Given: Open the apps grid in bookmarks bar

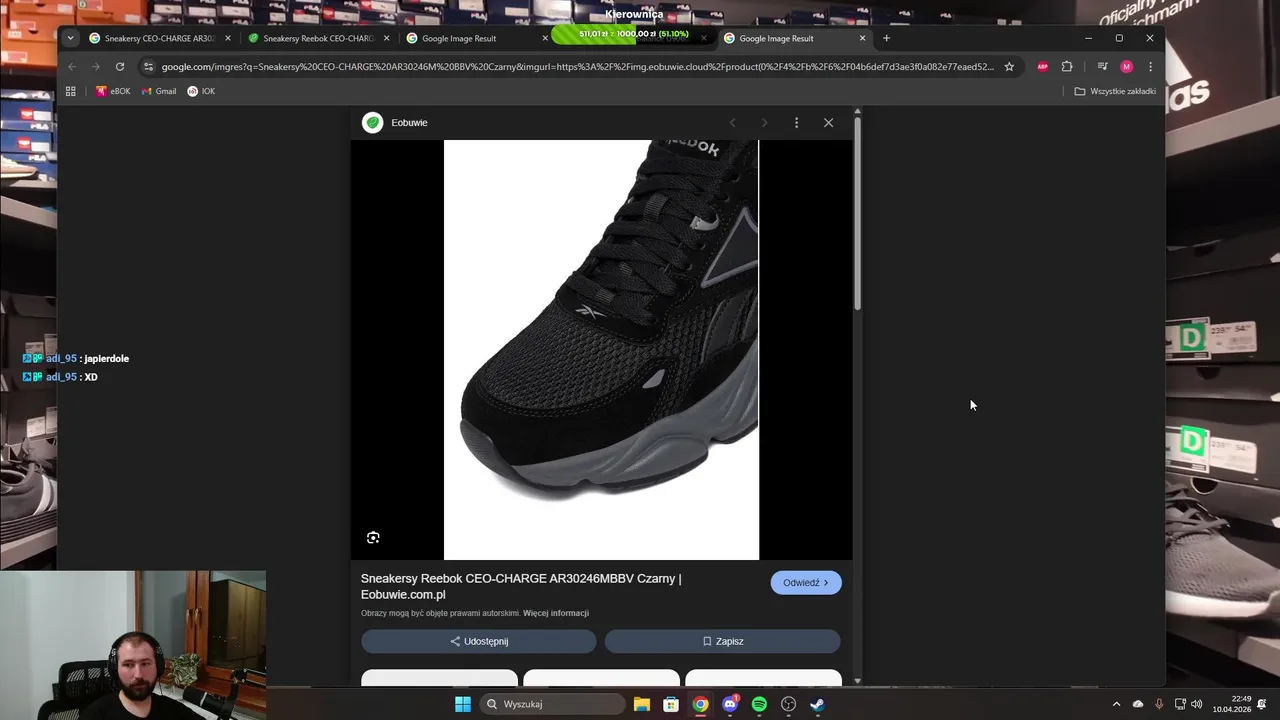Looking at the screenshot, I should point(70,91).
